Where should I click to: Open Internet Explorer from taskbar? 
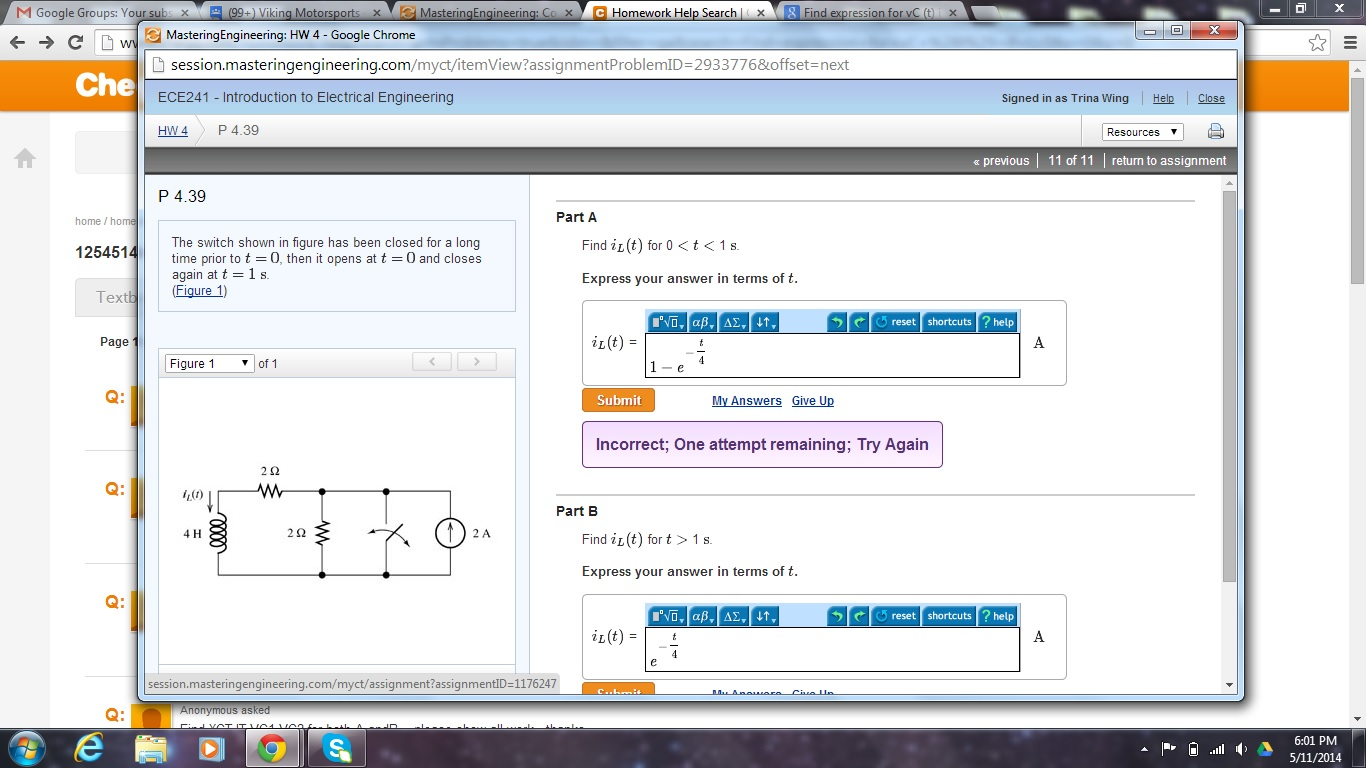pos(89,748)
